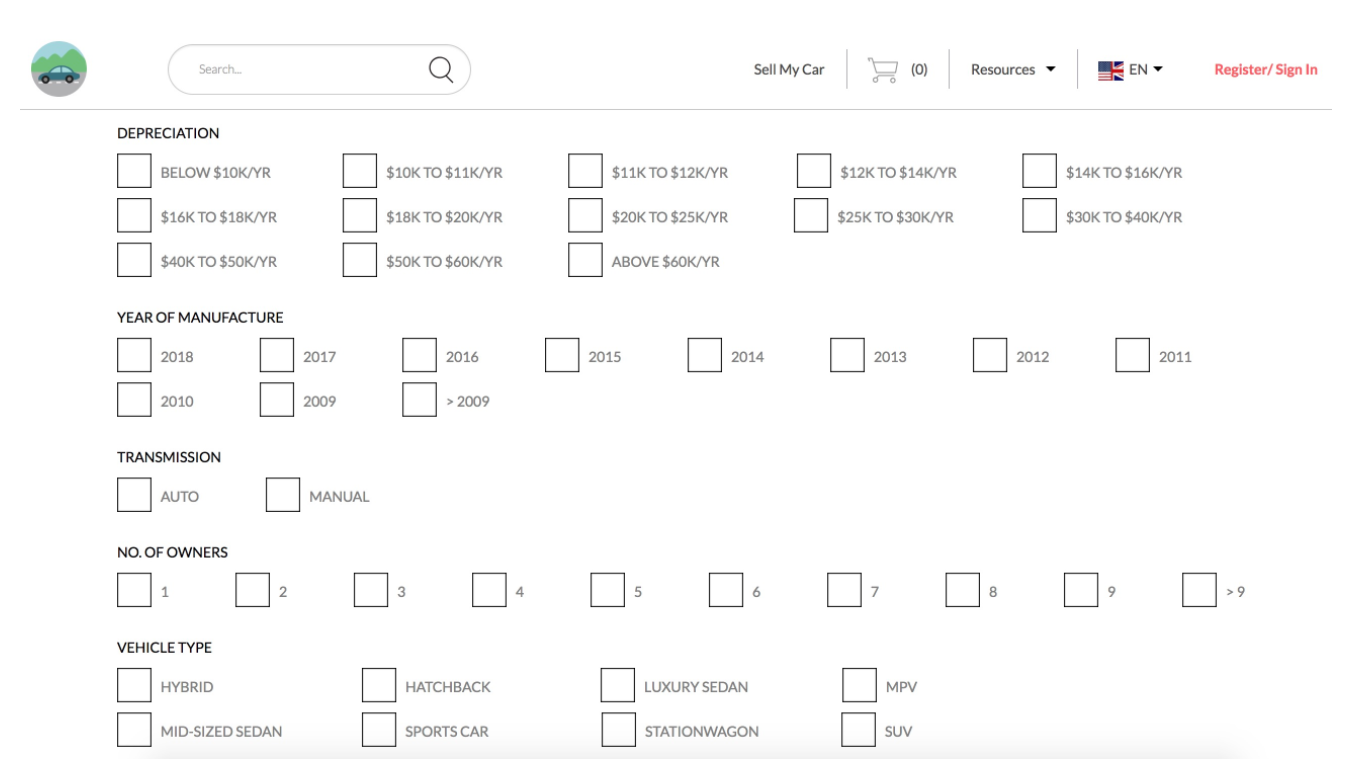Open the shopping cart icon

883,69
